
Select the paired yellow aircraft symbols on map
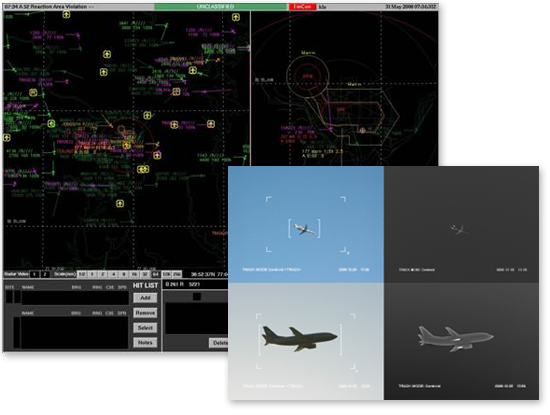(143, 169)
